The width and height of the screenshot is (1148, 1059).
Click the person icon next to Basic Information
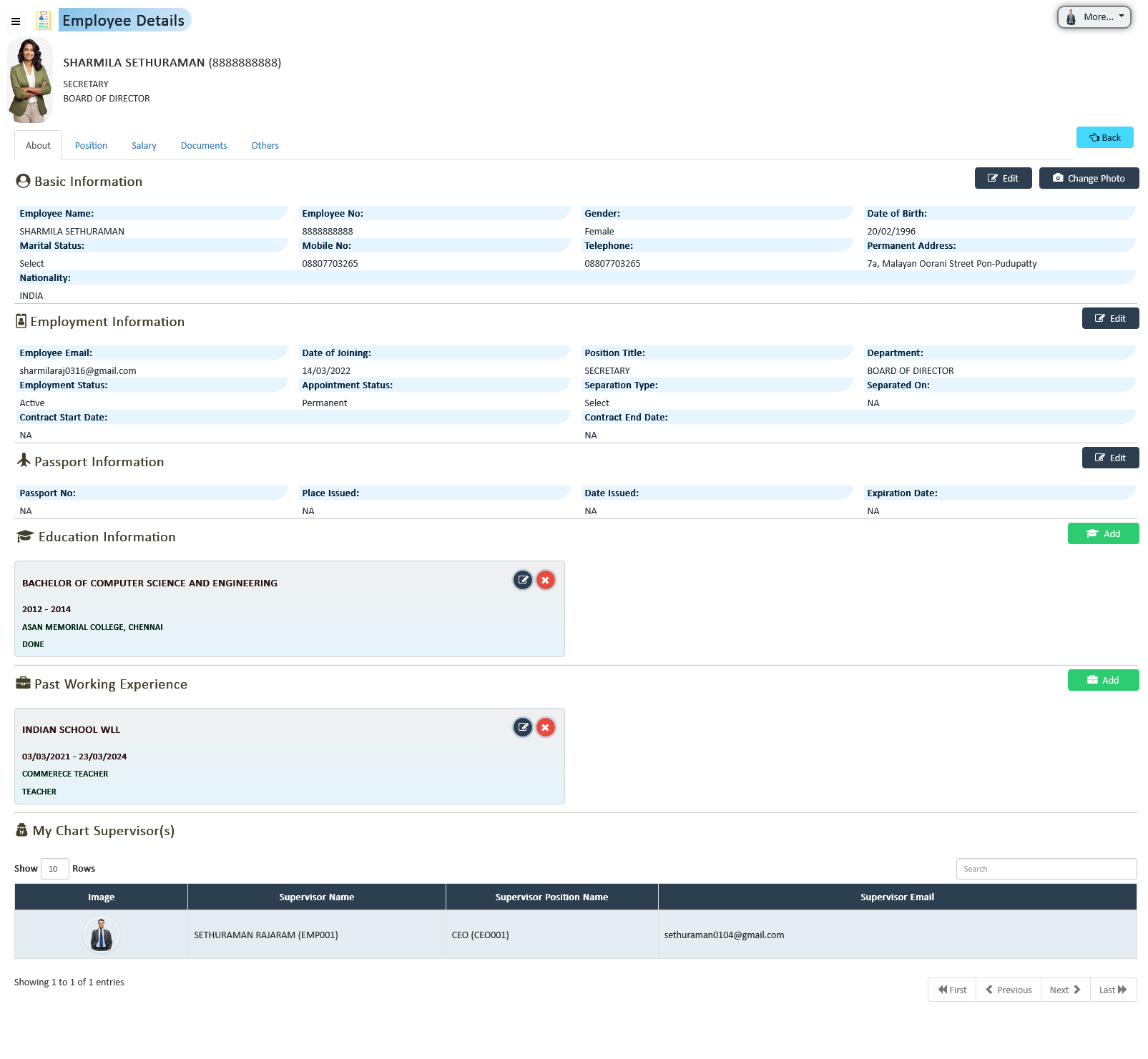22,181
